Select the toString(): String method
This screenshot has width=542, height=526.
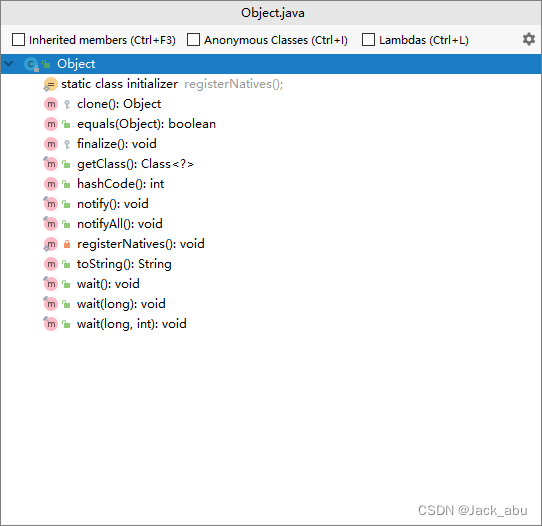coord(124,264)
